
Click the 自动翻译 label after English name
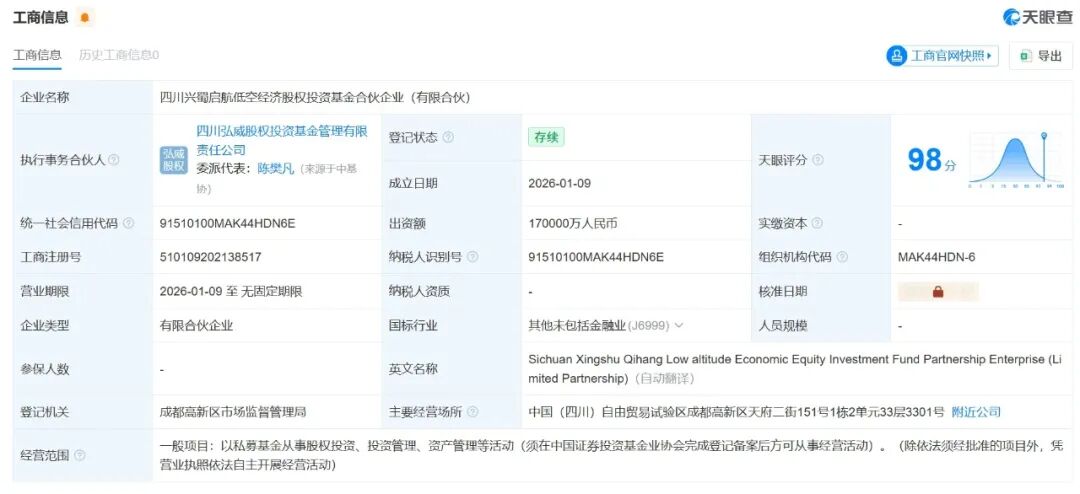pos(663,378)
